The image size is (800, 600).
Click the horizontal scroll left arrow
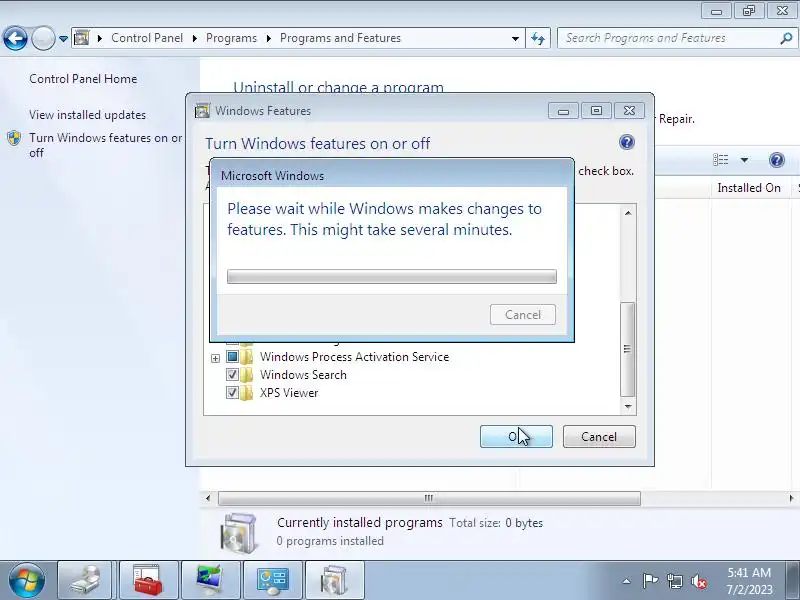(208, 498)
